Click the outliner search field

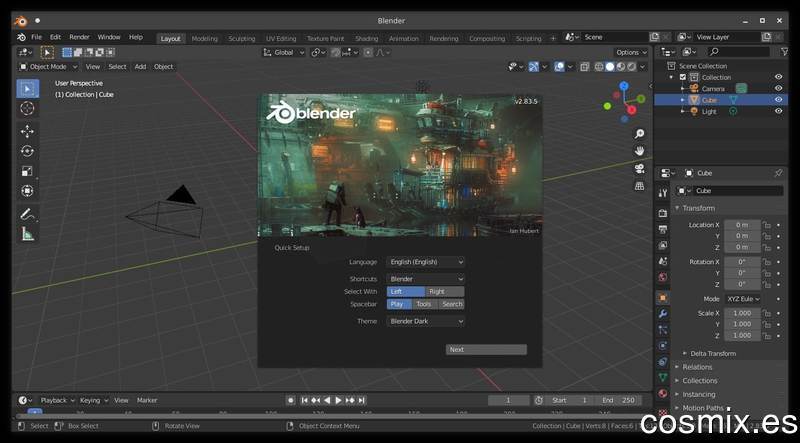coord(738,52)
